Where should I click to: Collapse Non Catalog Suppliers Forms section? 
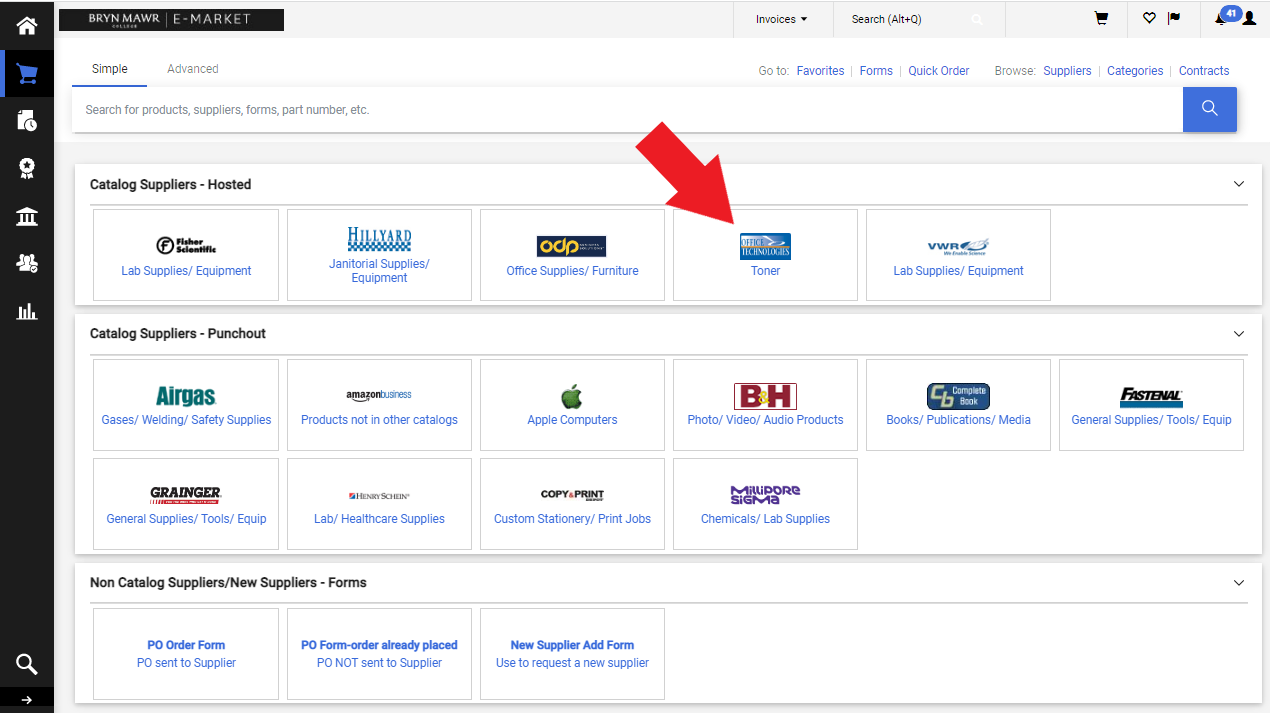[1239, 582]
